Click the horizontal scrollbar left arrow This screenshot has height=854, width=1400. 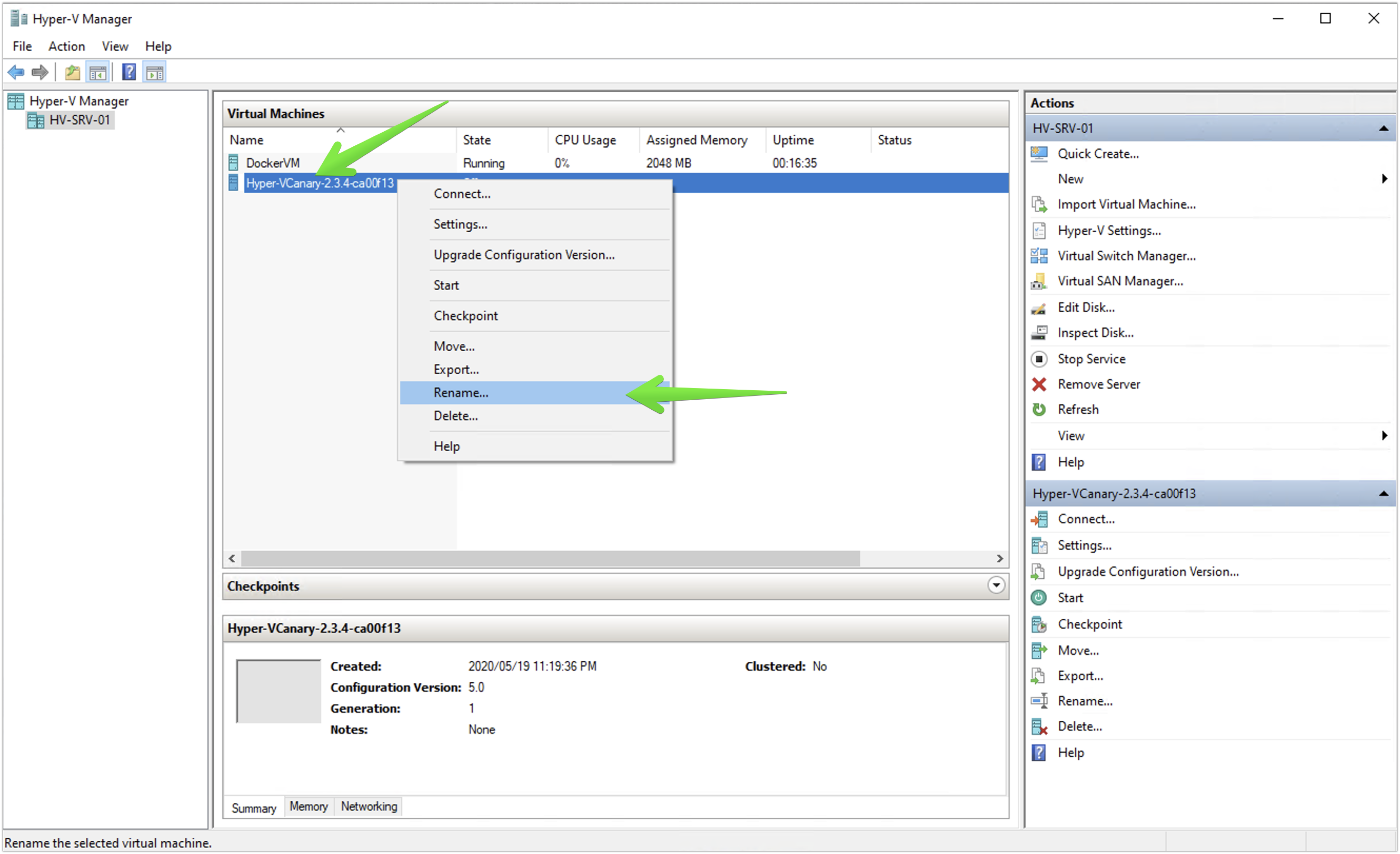[x=232, y=559]
